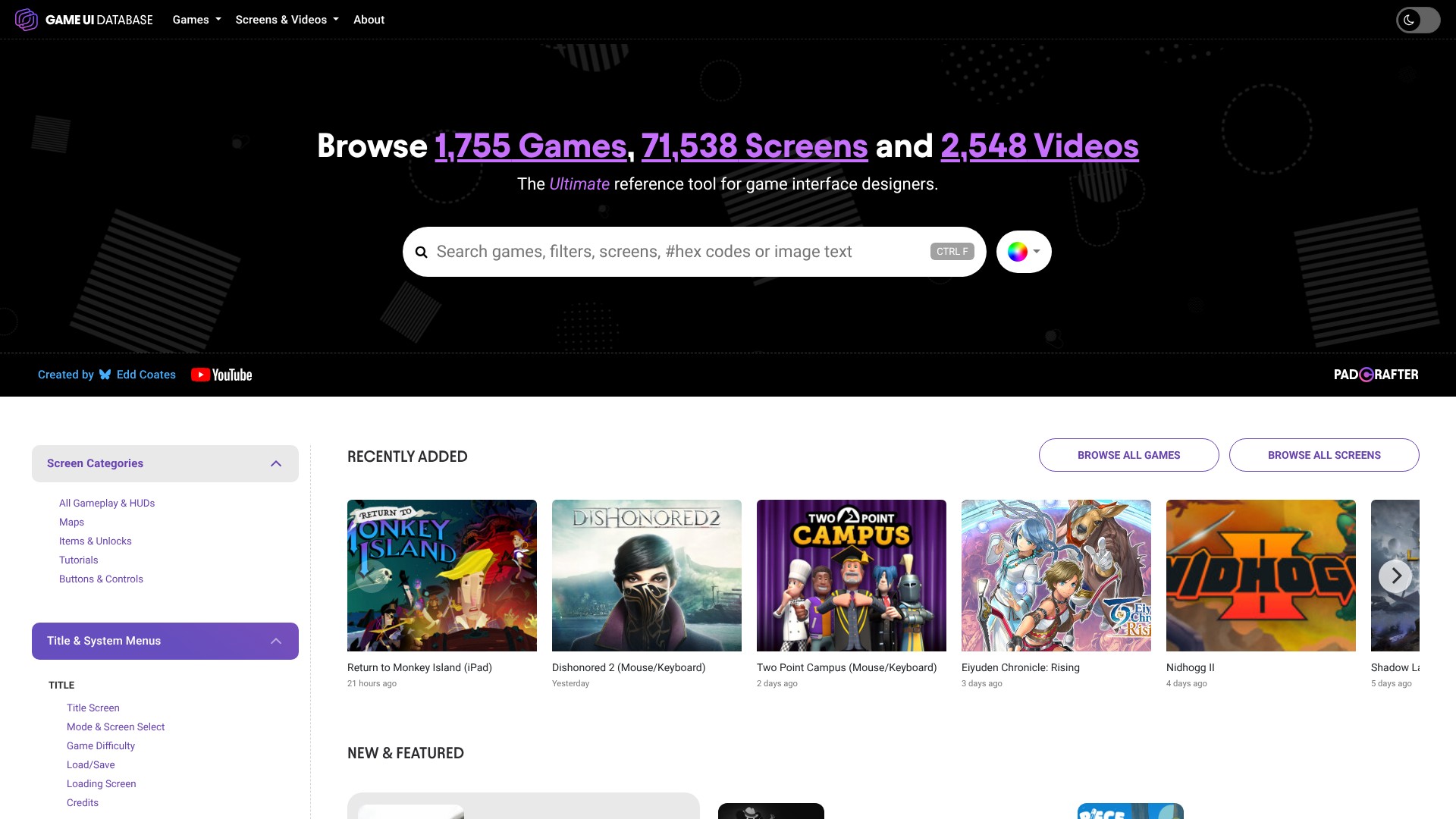Click the Eiyuden Chronicle: Rising title
Image resolution: width=1456 pixels, height=819 pixels.
1021,667
